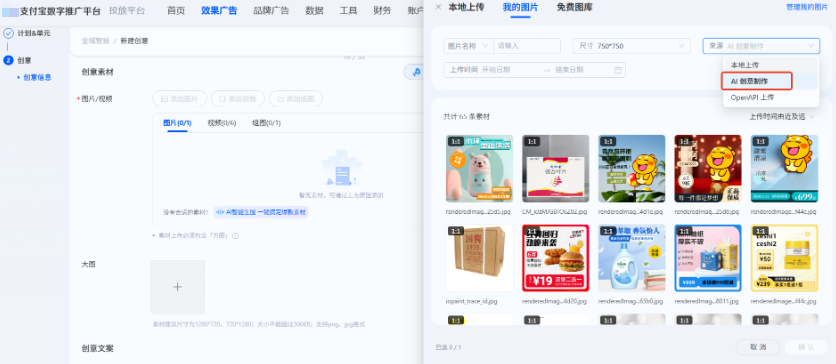Screen dimensions: 836x364
Task: Click the 计划&单元 checkmark step icon
Action: [x=8, y=33]
